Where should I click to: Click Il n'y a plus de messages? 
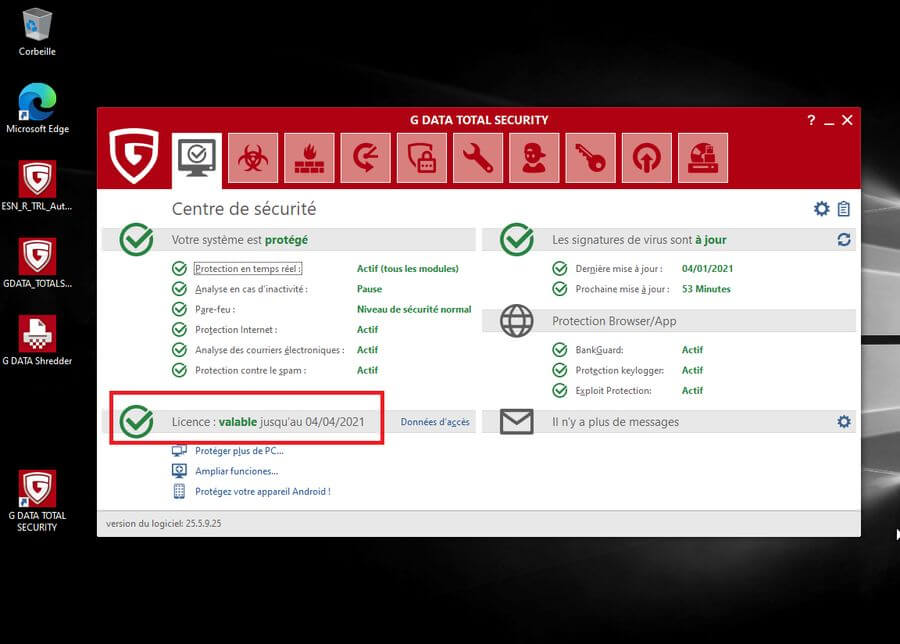click(x=615, y=422)
